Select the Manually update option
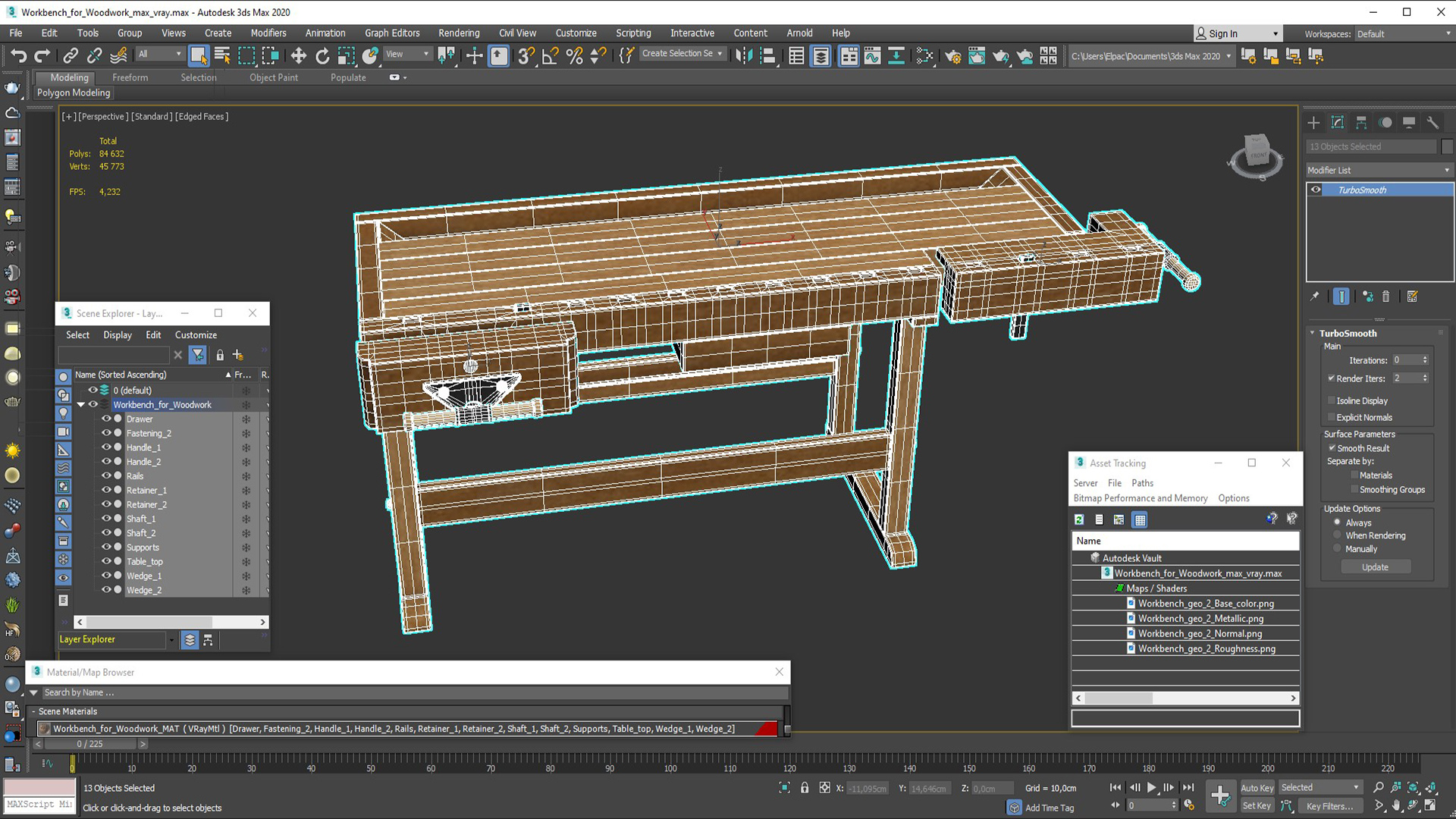This screenshot has width=1456, height=819. [1338, 549]
